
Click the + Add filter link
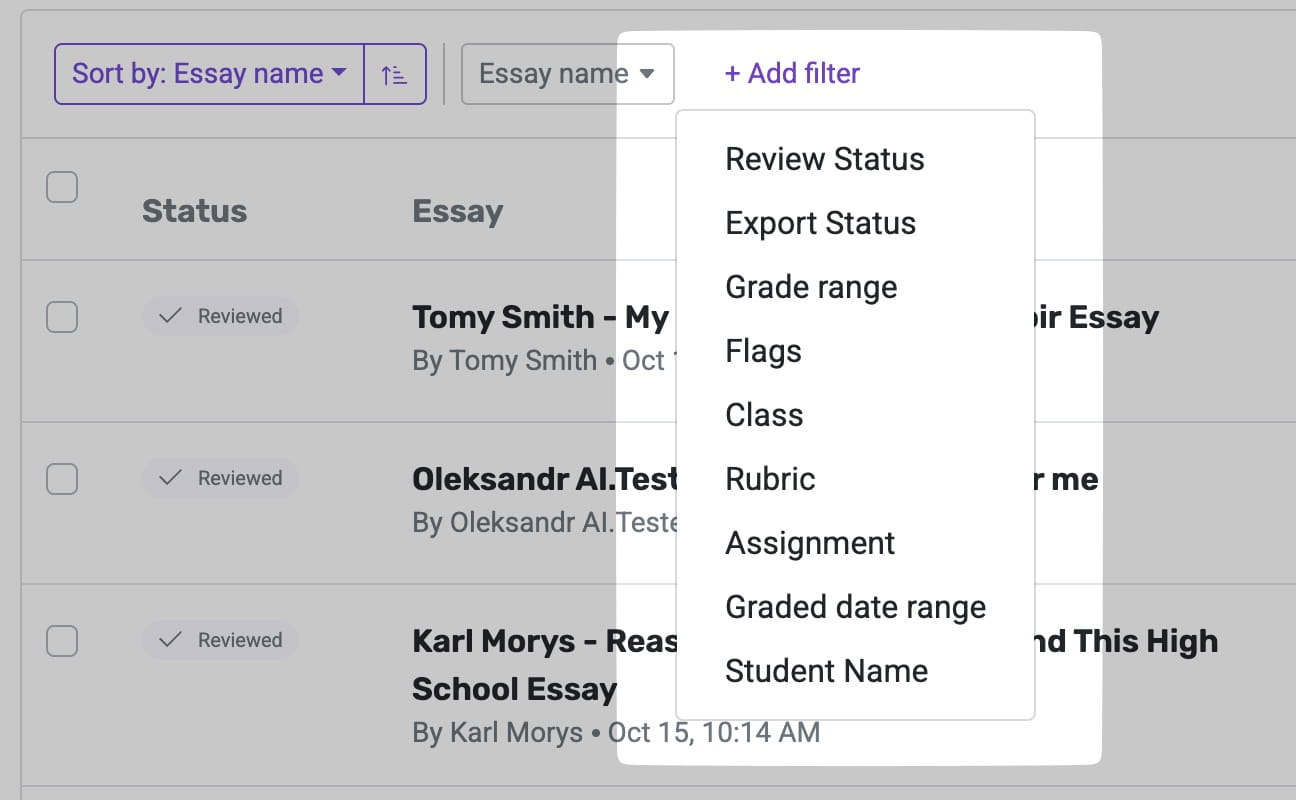(x=792, y=74)
